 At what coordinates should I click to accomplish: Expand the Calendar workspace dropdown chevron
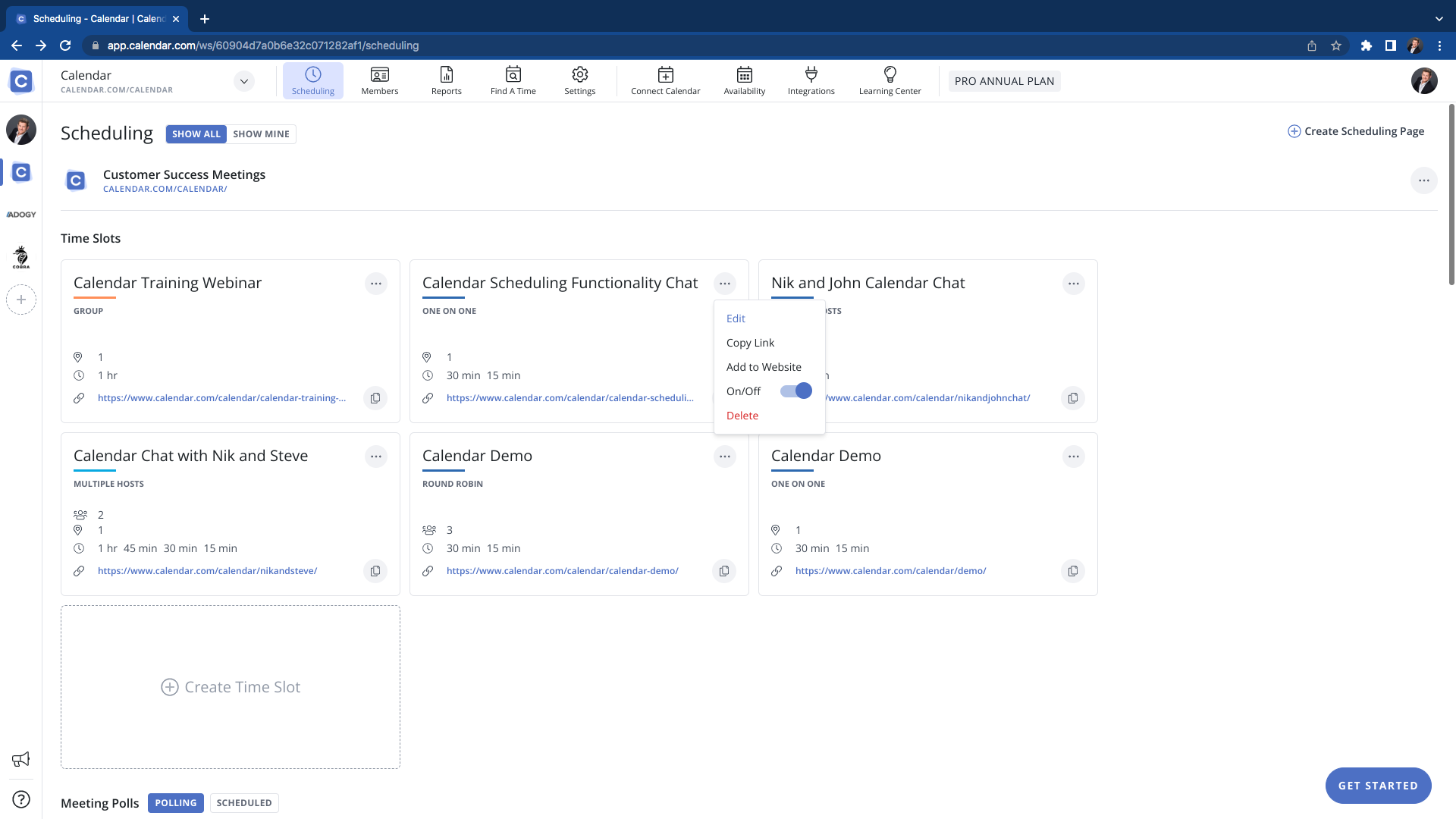pyautogui.click(x=244, y=81)
